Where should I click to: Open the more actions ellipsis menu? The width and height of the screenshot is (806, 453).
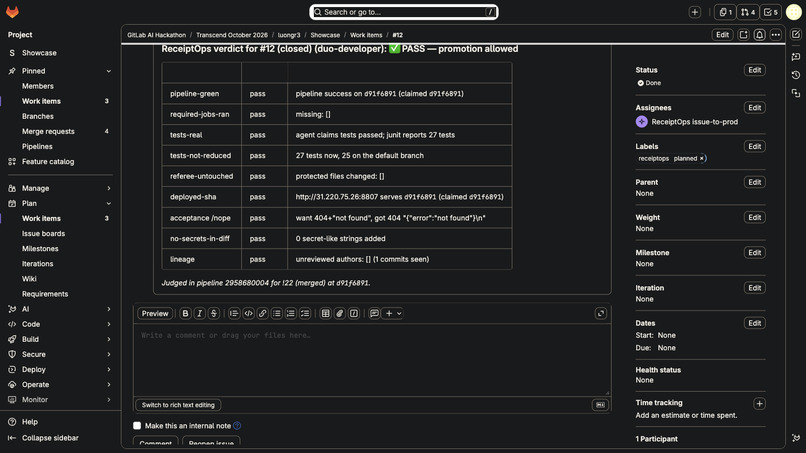776,34
